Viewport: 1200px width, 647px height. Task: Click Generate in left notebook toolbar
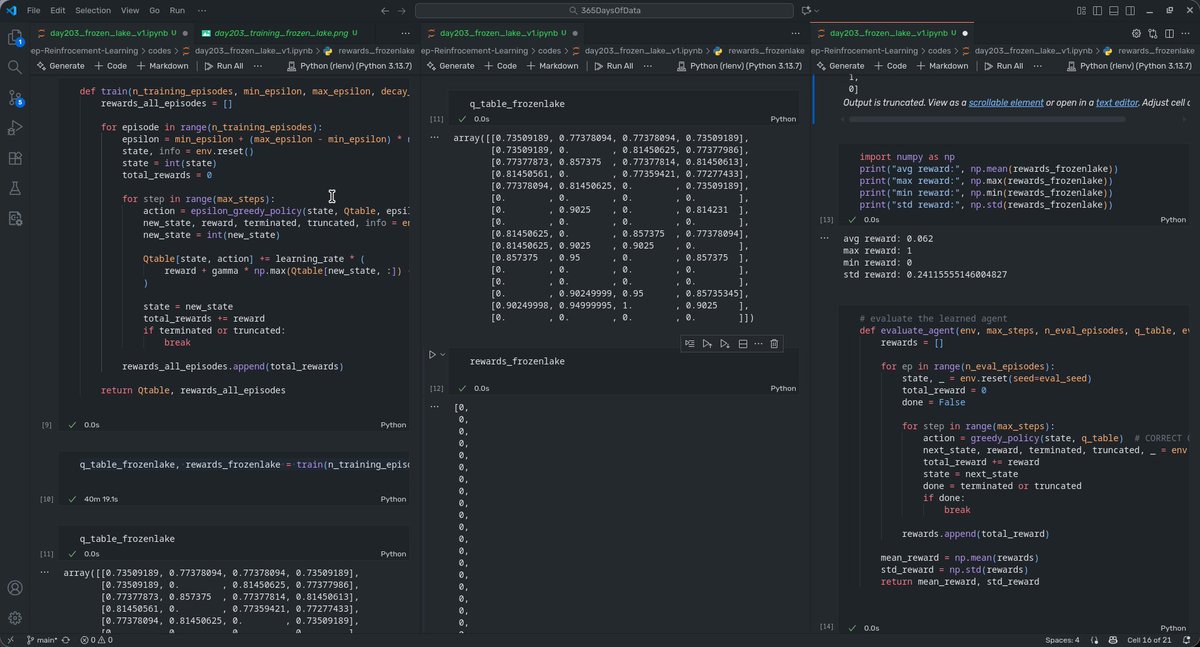pyautogui.click(x=60, y=65)
